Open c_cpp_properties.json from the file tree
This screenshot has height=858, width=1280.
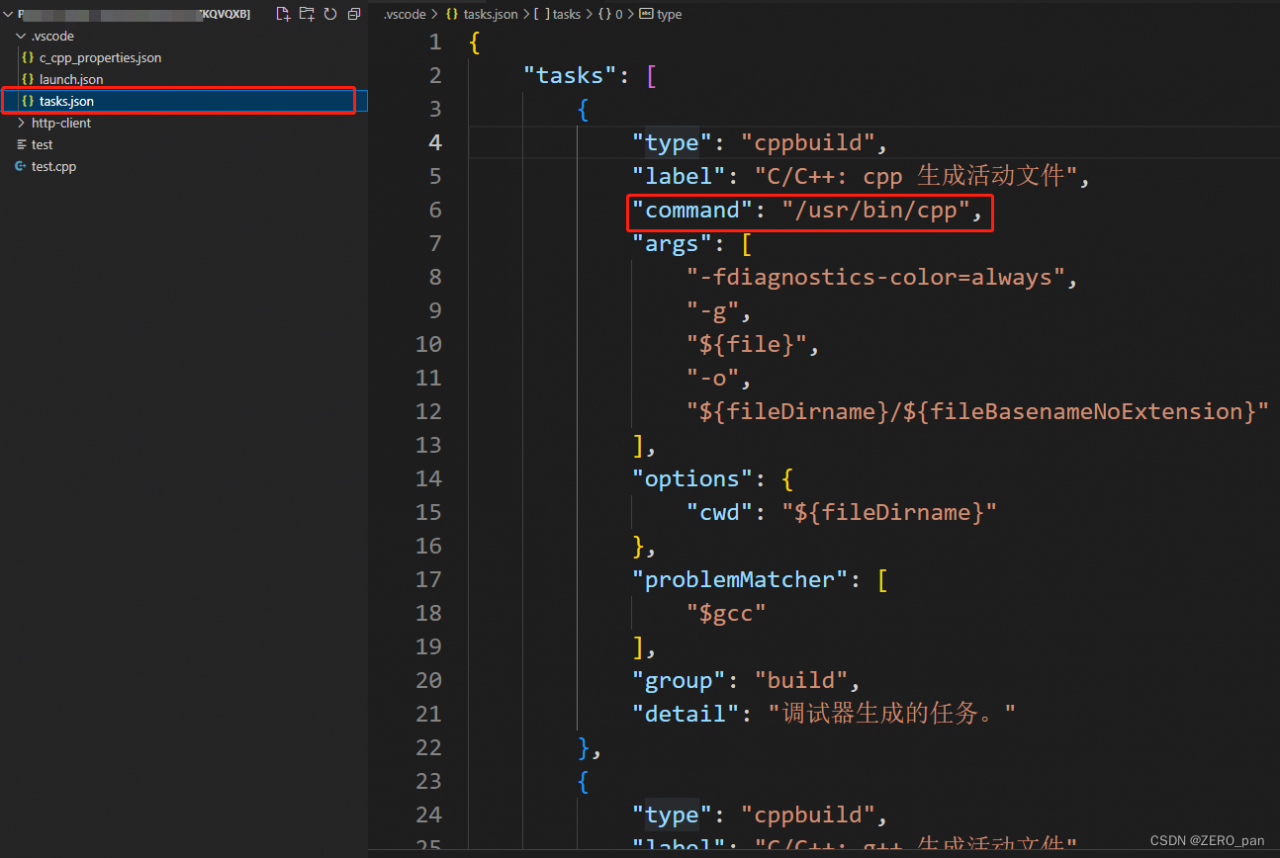coord(100,58)
